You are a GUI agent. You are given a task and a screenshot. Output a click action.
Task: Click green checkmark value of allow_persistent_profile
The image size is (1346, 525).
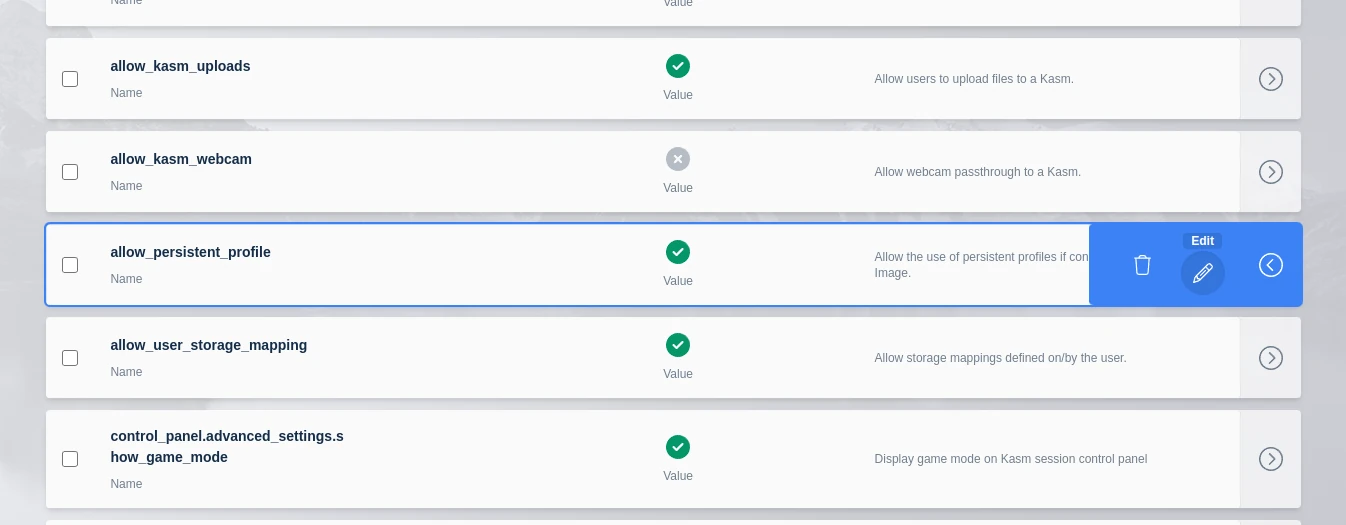[x=678, y=252]
